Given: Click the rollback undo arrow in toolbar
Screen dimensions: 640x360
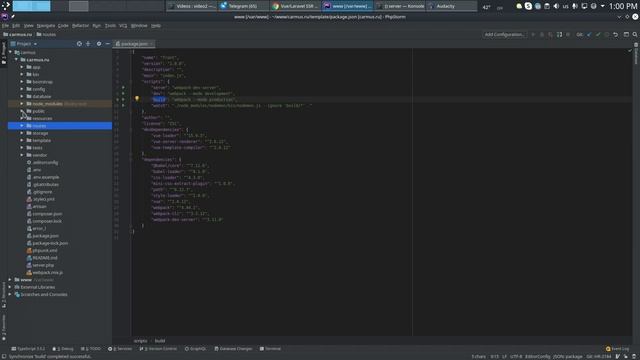Looking at the screenshot, I should click(x=616, y=35).
